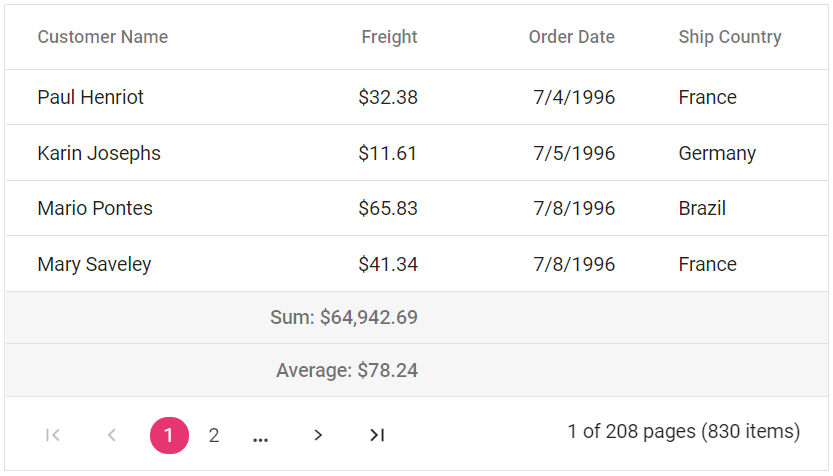Click the Average freight summary cell
Screen dimensions: 833x476
coord(346,370)
